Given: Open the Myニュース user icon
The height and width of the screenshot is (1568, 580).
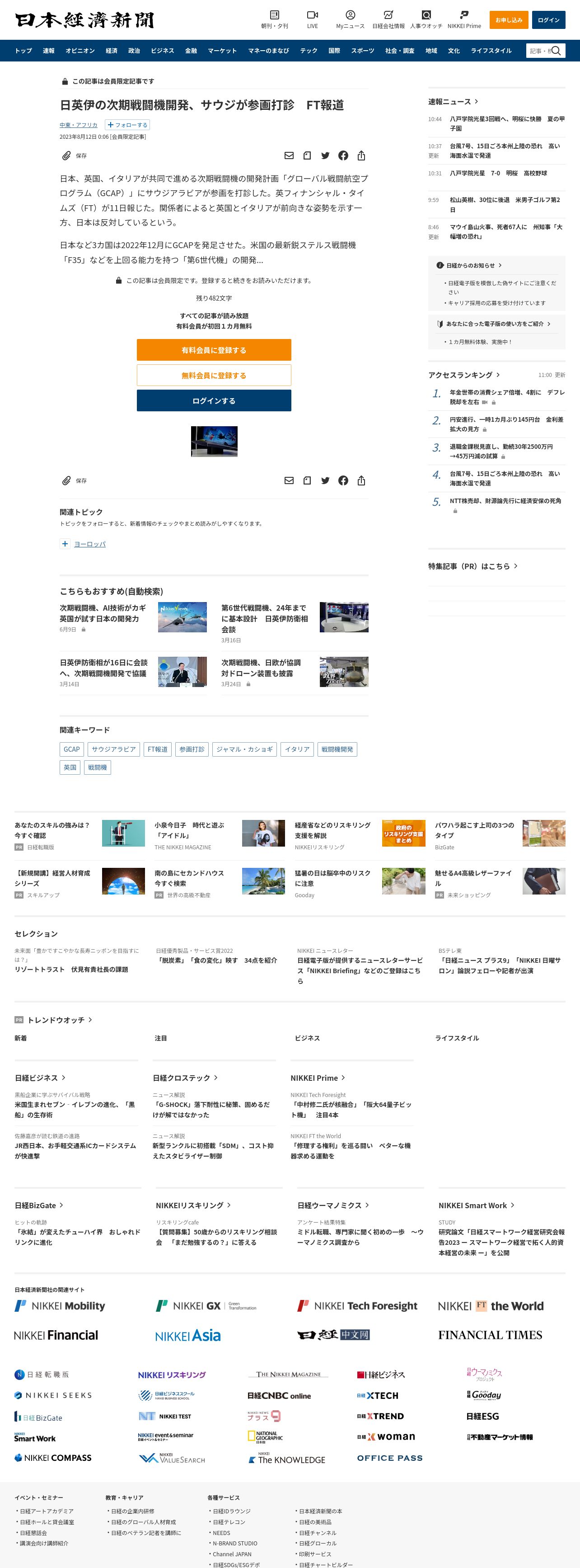Looking at the screenshot, I should click(x=350, y=14).
